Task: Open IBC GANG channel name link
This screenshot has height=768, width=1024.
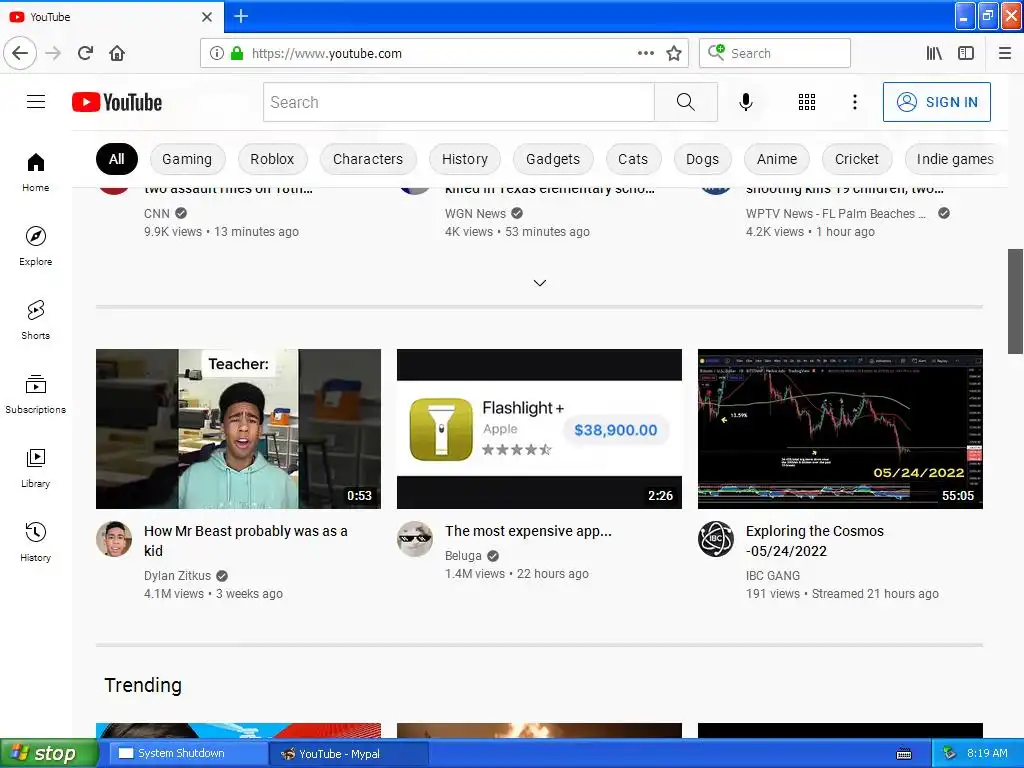Action: pyautogui.click(x=773, y=575)
